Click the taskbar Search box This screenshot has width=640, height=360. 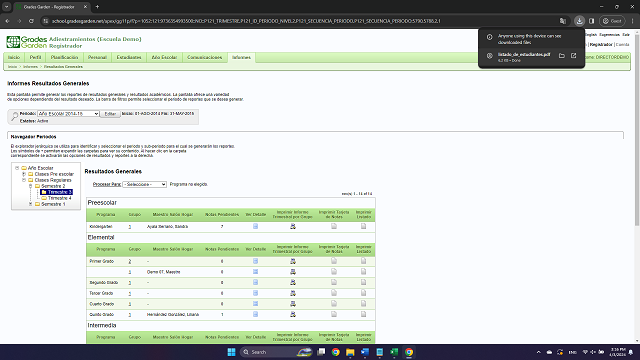tap(276, 352)
